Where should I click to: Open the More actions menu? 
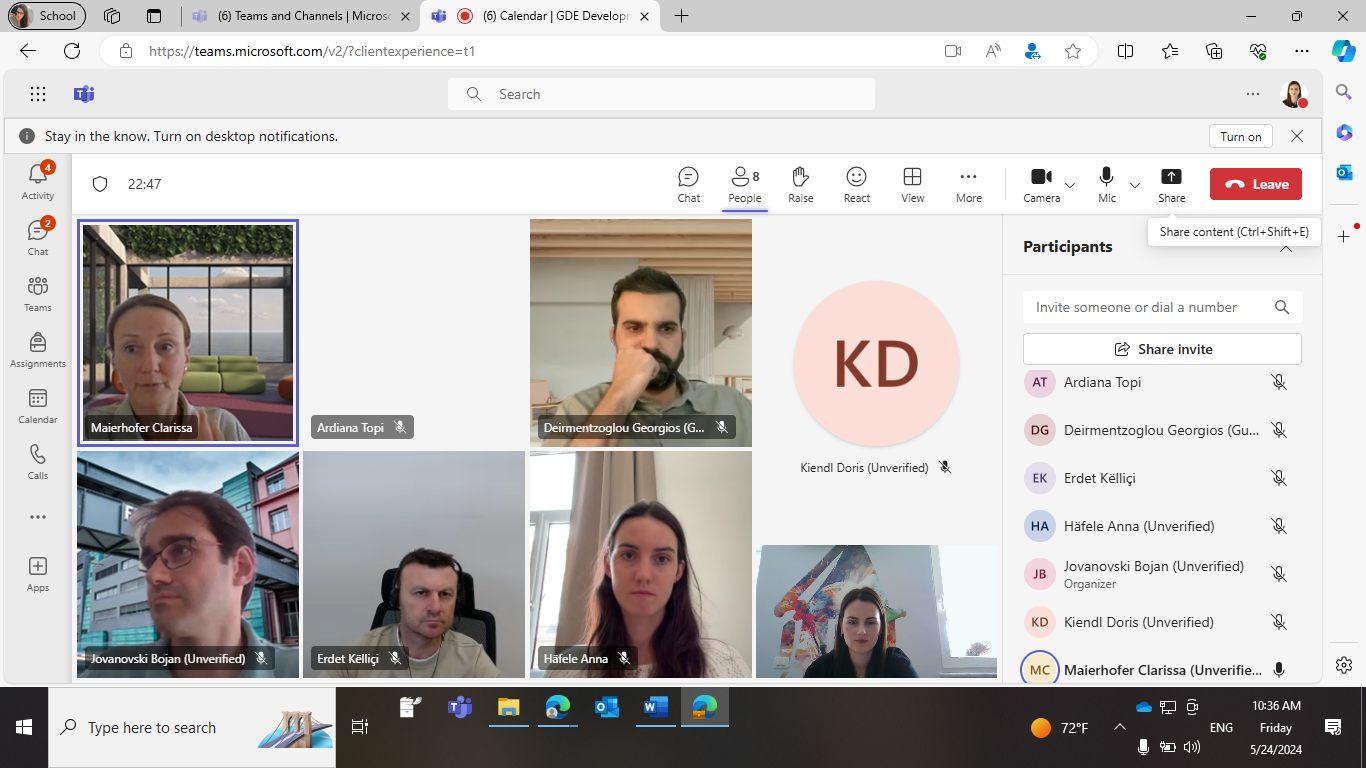pyautogui.click(x=968, y=184)
